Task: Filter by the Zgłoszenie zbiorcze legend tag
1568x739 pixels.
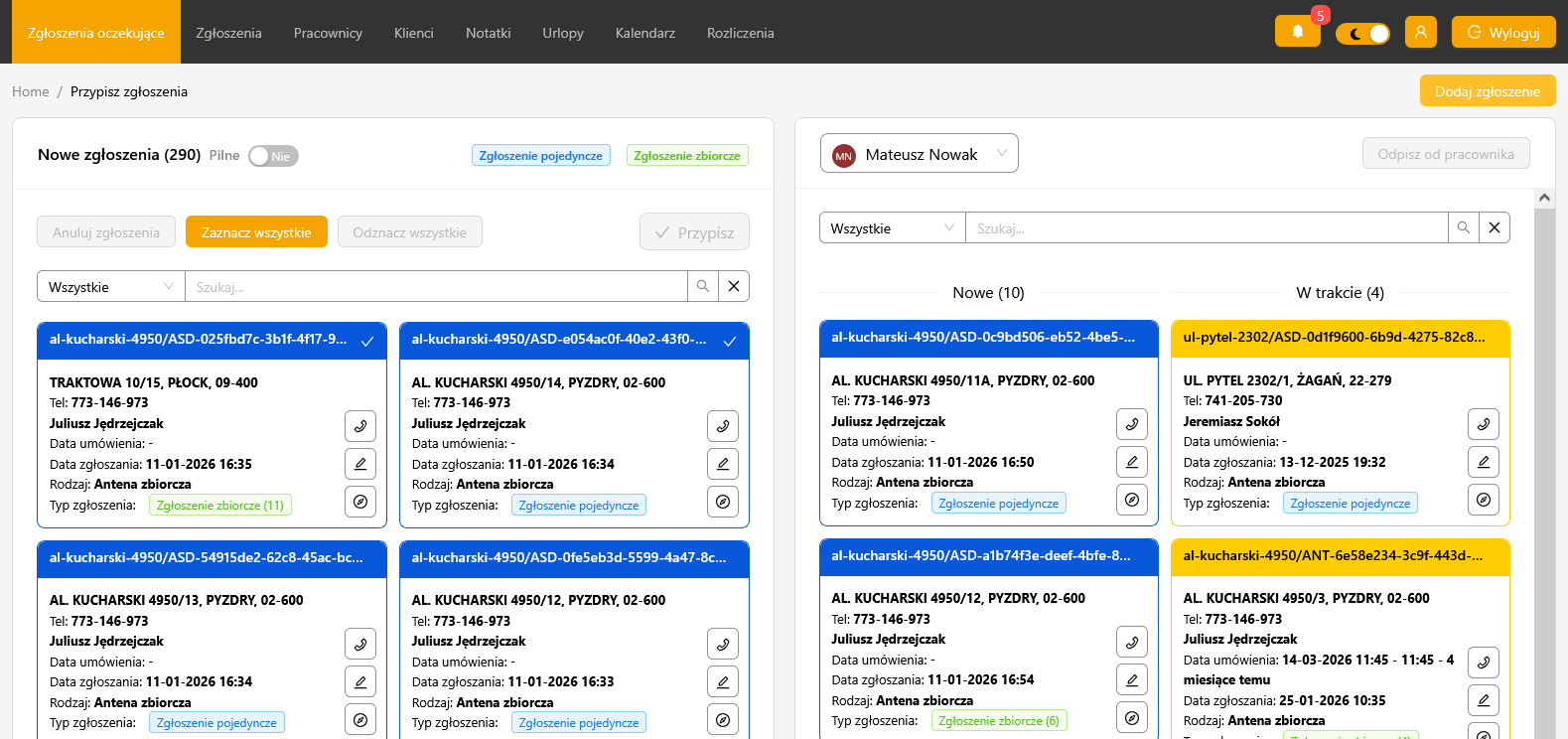Action: 687,155
